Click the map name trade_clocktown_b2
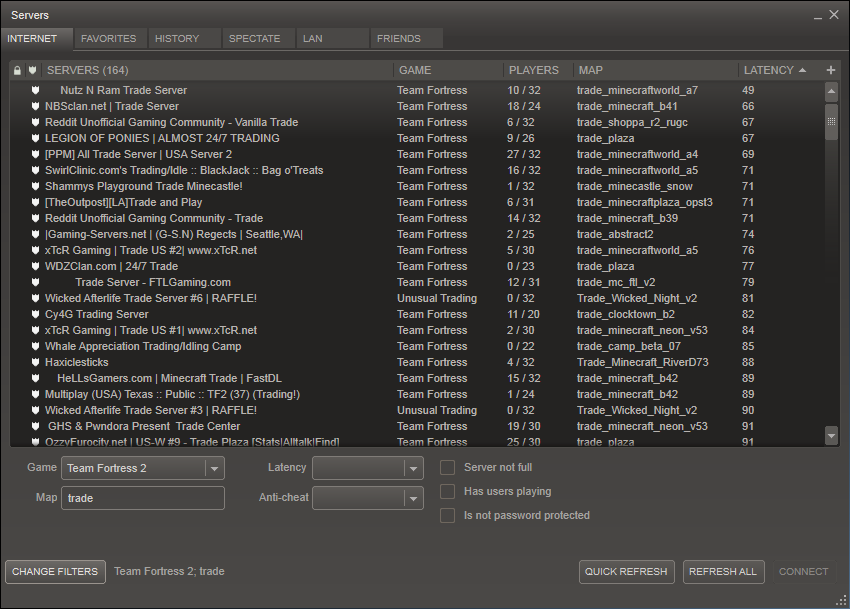 point(626,314)
